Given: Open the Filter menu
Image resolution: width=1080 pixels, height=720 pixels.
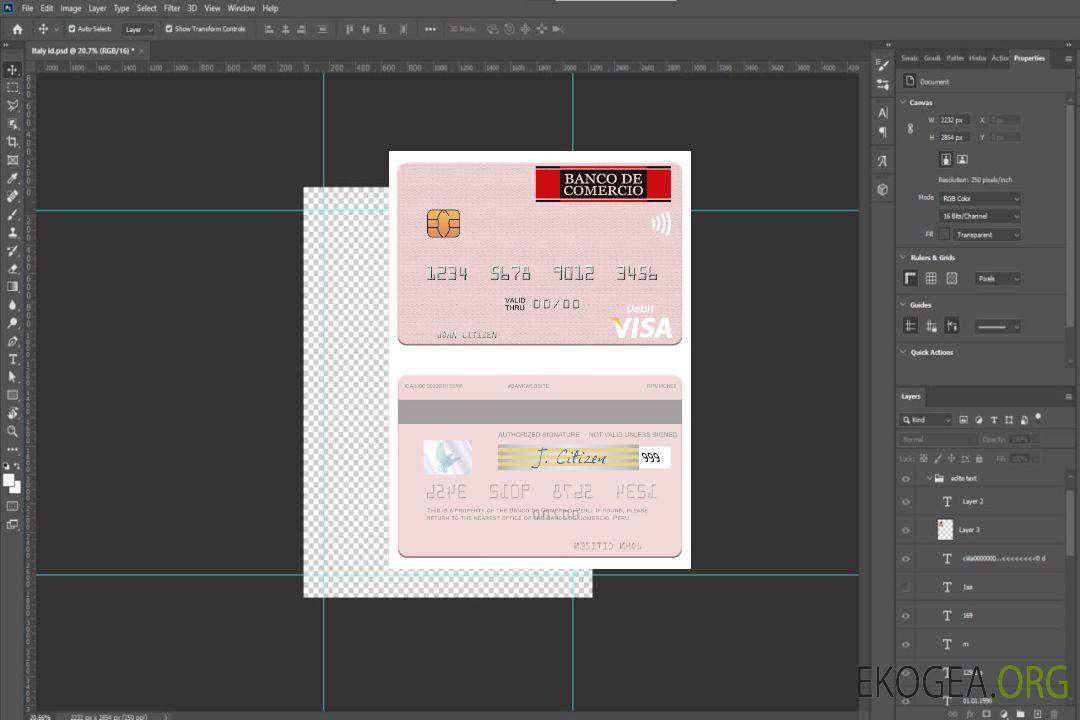Looking at the screenshot, I should pyautogui.click(x=172, y=8).
